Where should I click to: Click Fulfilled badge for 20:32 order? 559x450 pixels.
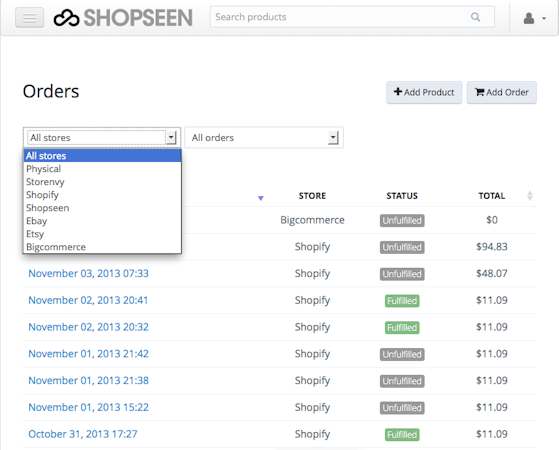pyautogui.click(x=402, y=328)
